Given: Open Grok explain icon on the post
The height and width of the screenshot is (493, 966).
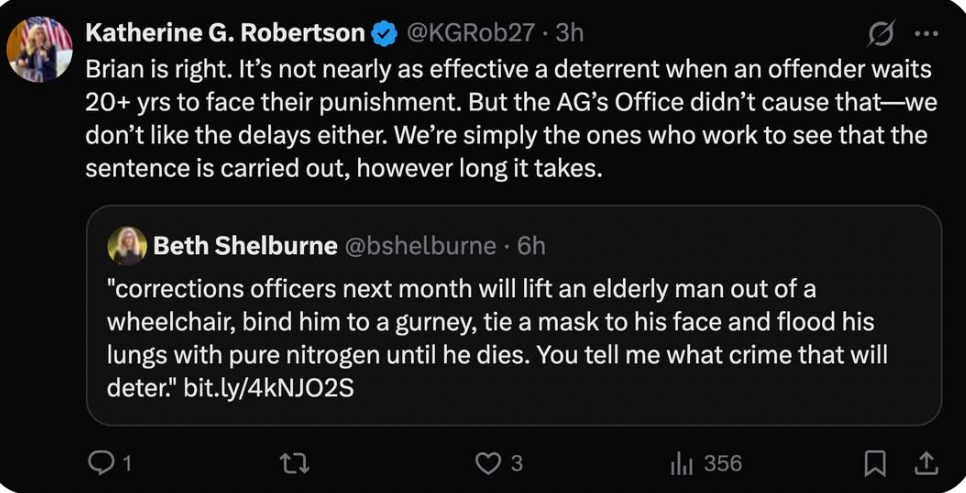Looking at the screenshot, I should click(x=881, y=34).
